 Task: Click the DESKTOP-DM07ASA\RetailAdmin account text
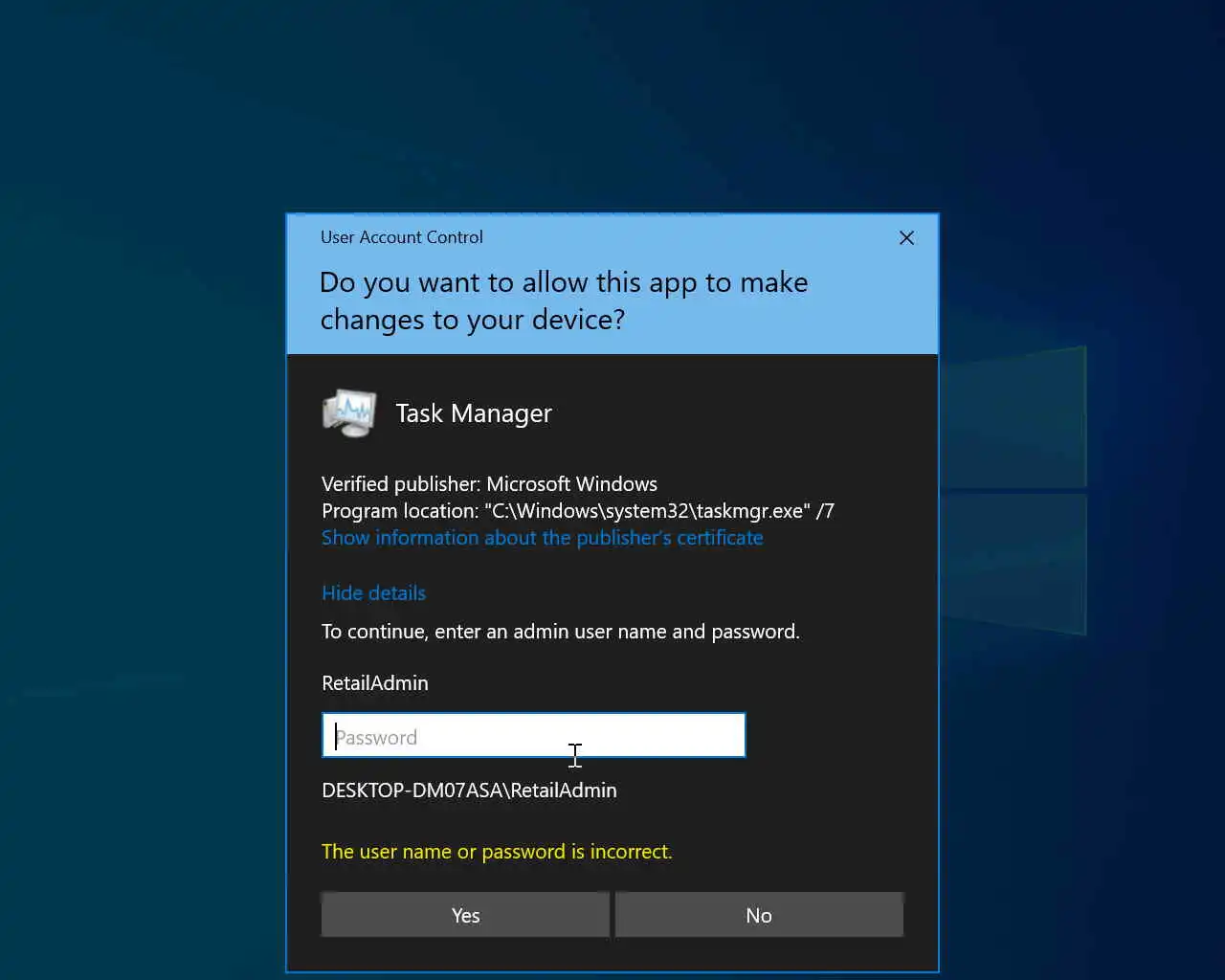469,791
